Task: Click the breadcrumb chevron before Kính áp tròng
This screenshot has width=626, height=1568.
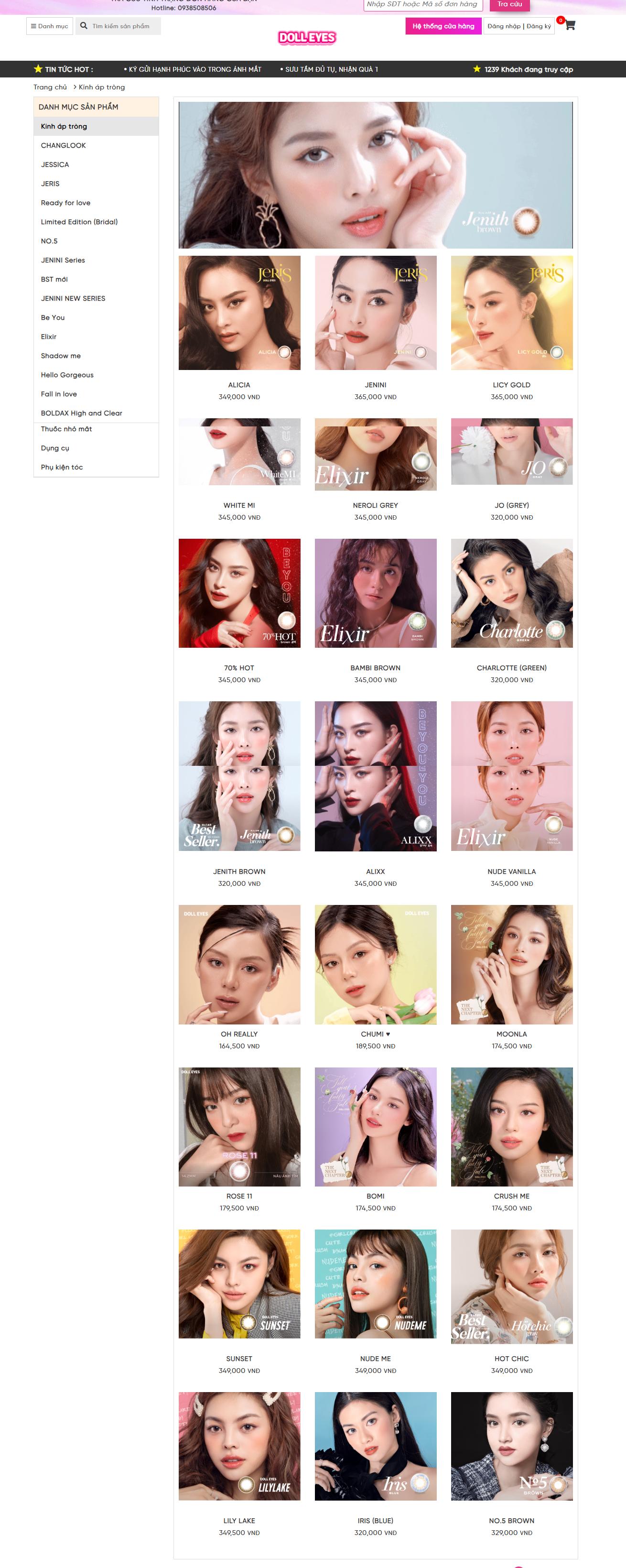Action: coord(75,87)
